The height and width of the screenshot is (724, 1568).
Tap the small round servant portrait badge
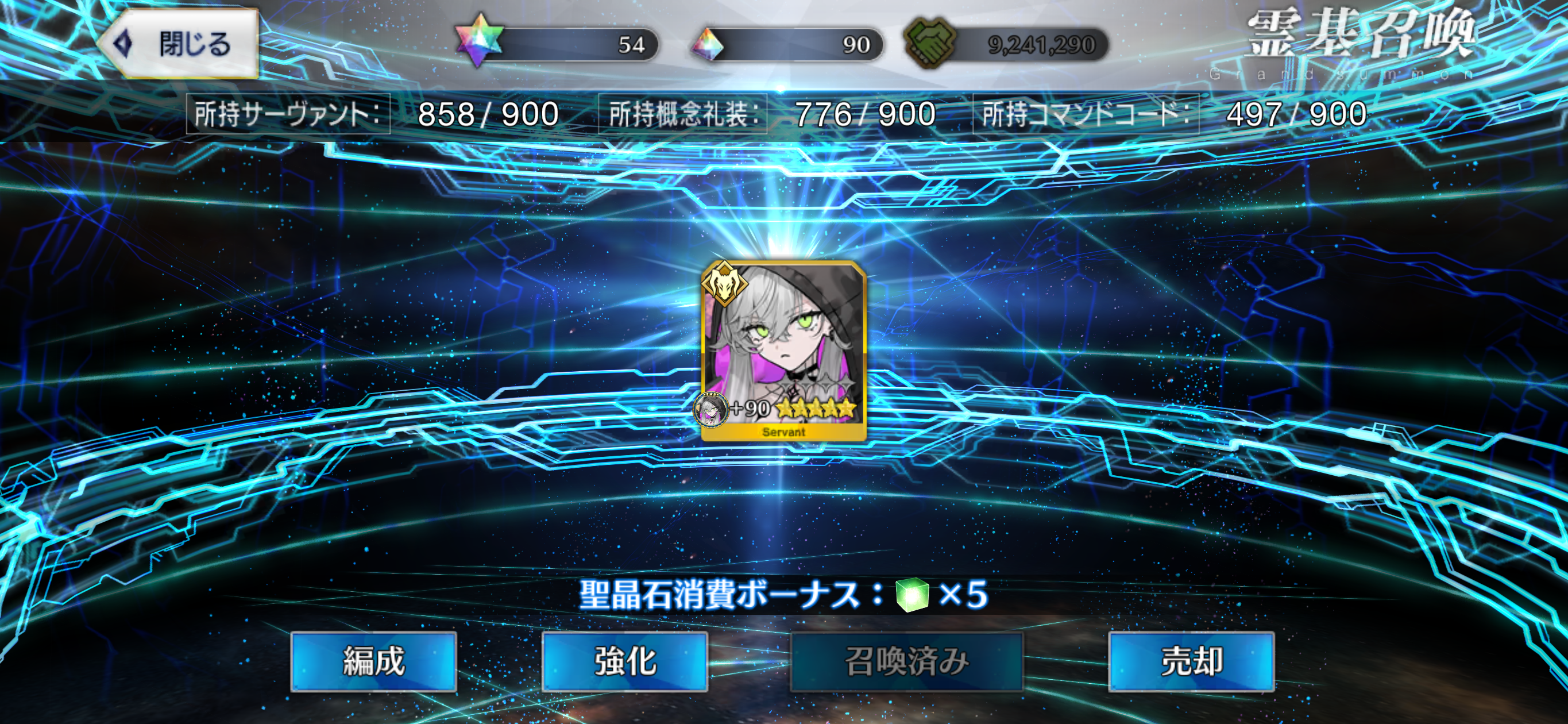tap(711, 409)
